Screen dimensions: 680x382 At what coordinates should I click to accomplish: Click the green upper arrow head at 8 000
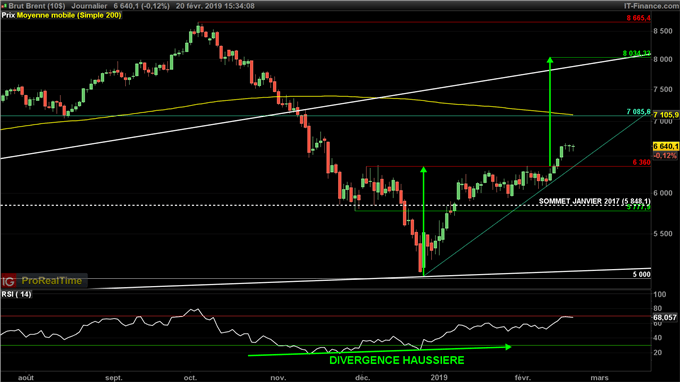(x=550, y=60)
